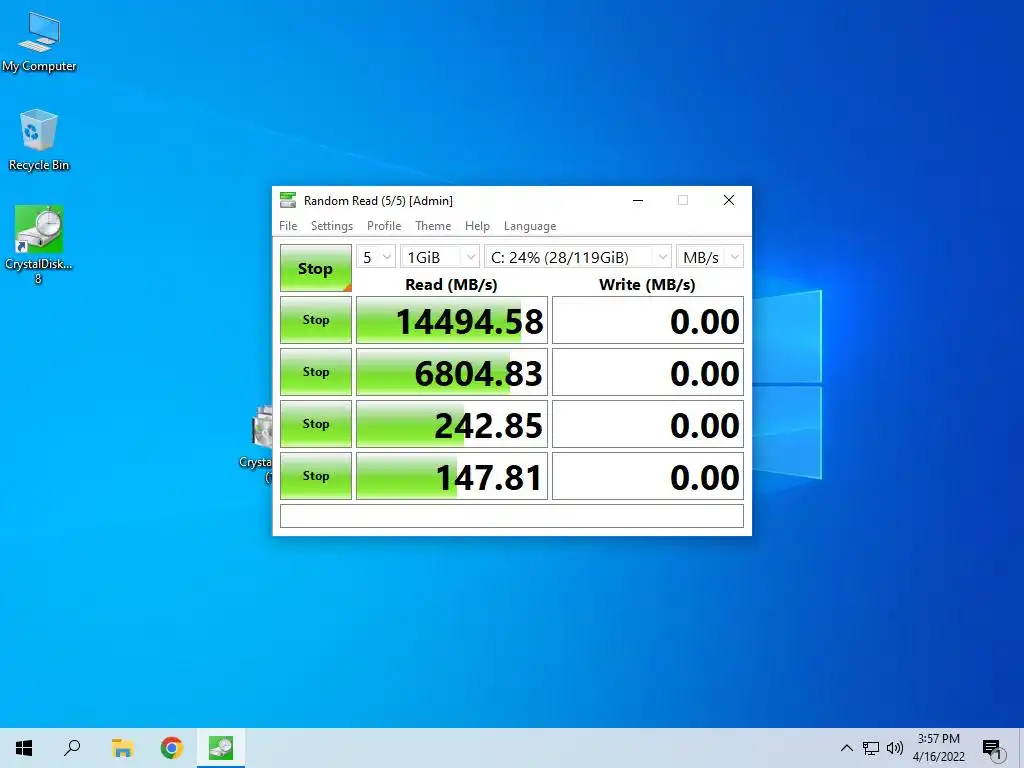The height and width of the screenshot is (768, 1024).
Task: Open the Recycle Bin desktop icon
Action: coord(39,140)
